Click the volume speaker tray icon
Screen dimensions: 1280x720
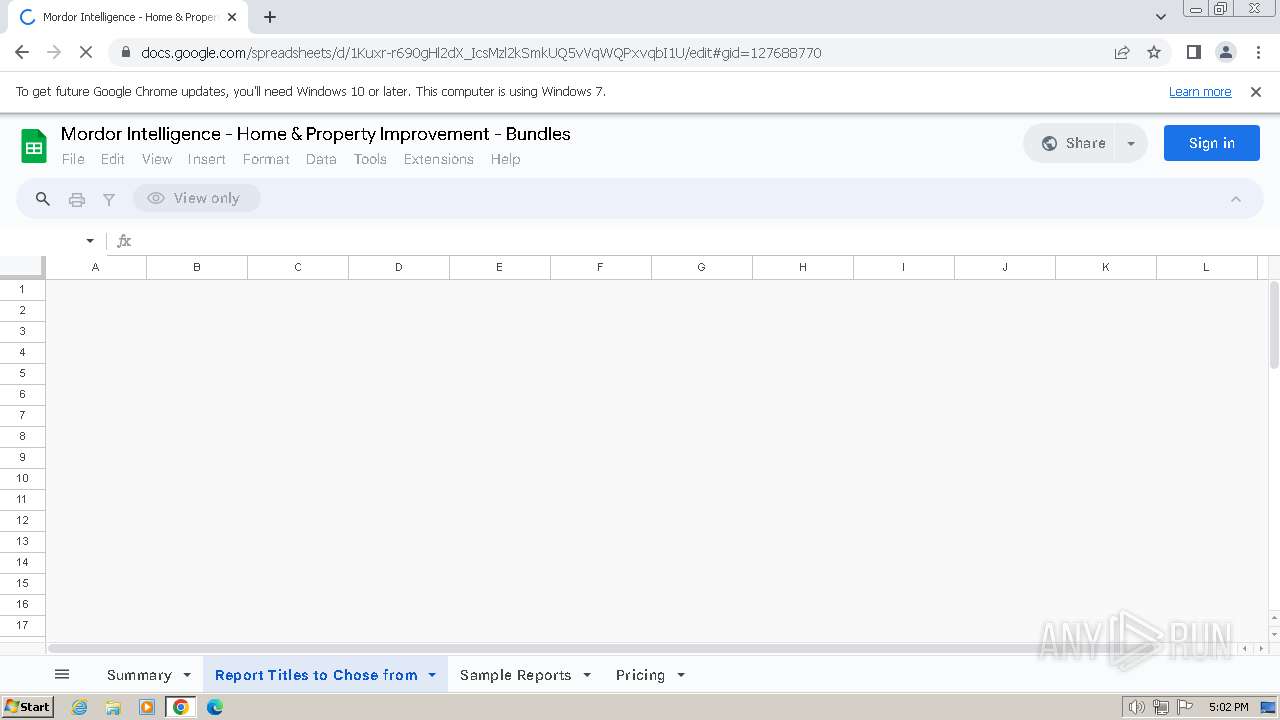point(1136,707)
